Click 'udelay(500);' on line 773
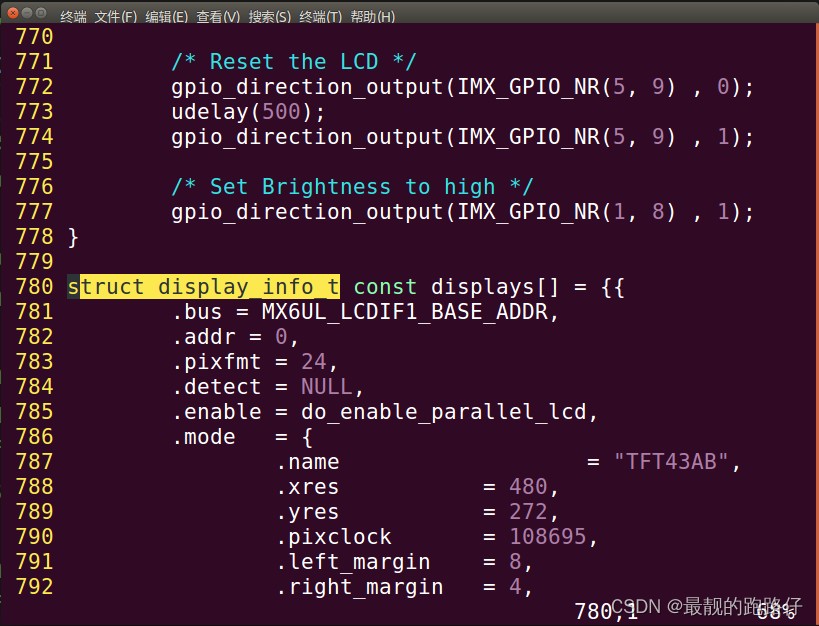 [x=249, y=112]
